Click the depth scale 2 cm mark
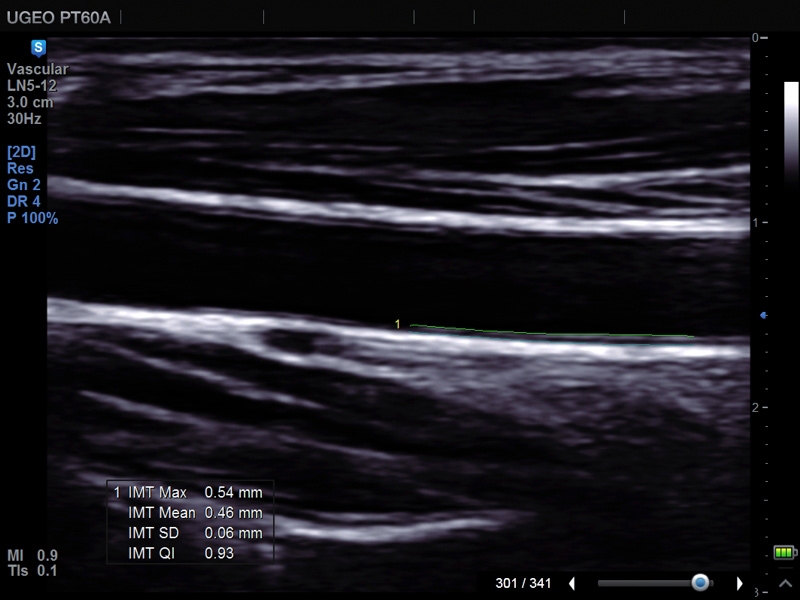The height and width of the screenshot is (600, 800). click(x=760, y=408)
